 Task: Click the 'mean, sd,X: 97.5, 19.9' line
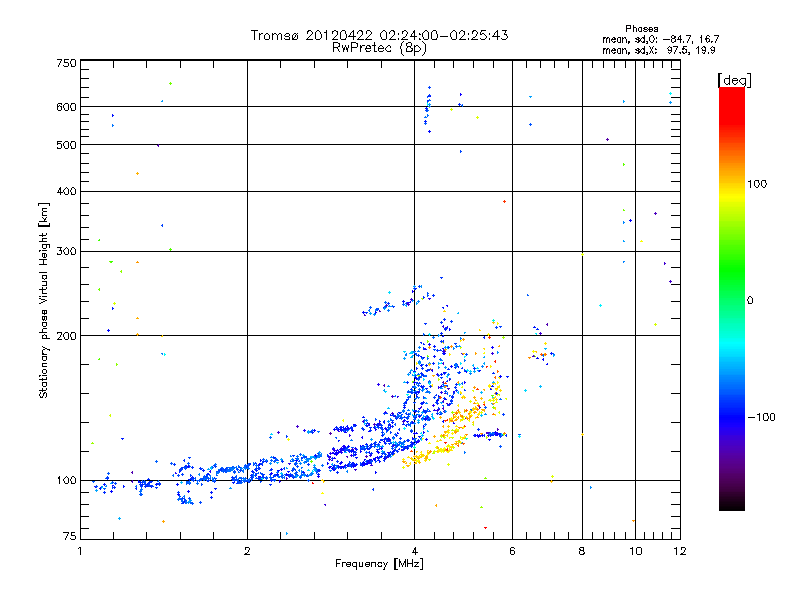(x=659, y=50)
